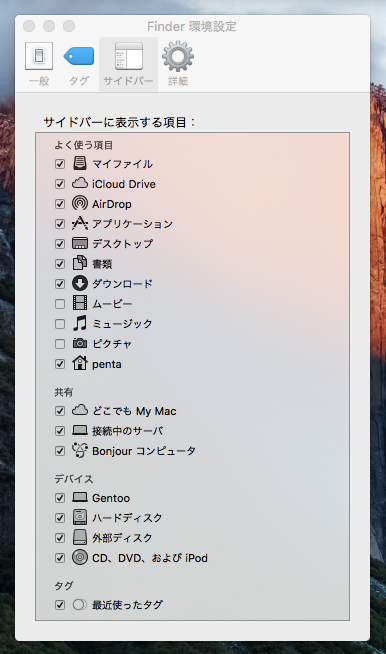Viewport: 386px width, 654px height.
Task: Uncheck the 最近使ったタグ checkbox
Action: click(x=60, y=605)
